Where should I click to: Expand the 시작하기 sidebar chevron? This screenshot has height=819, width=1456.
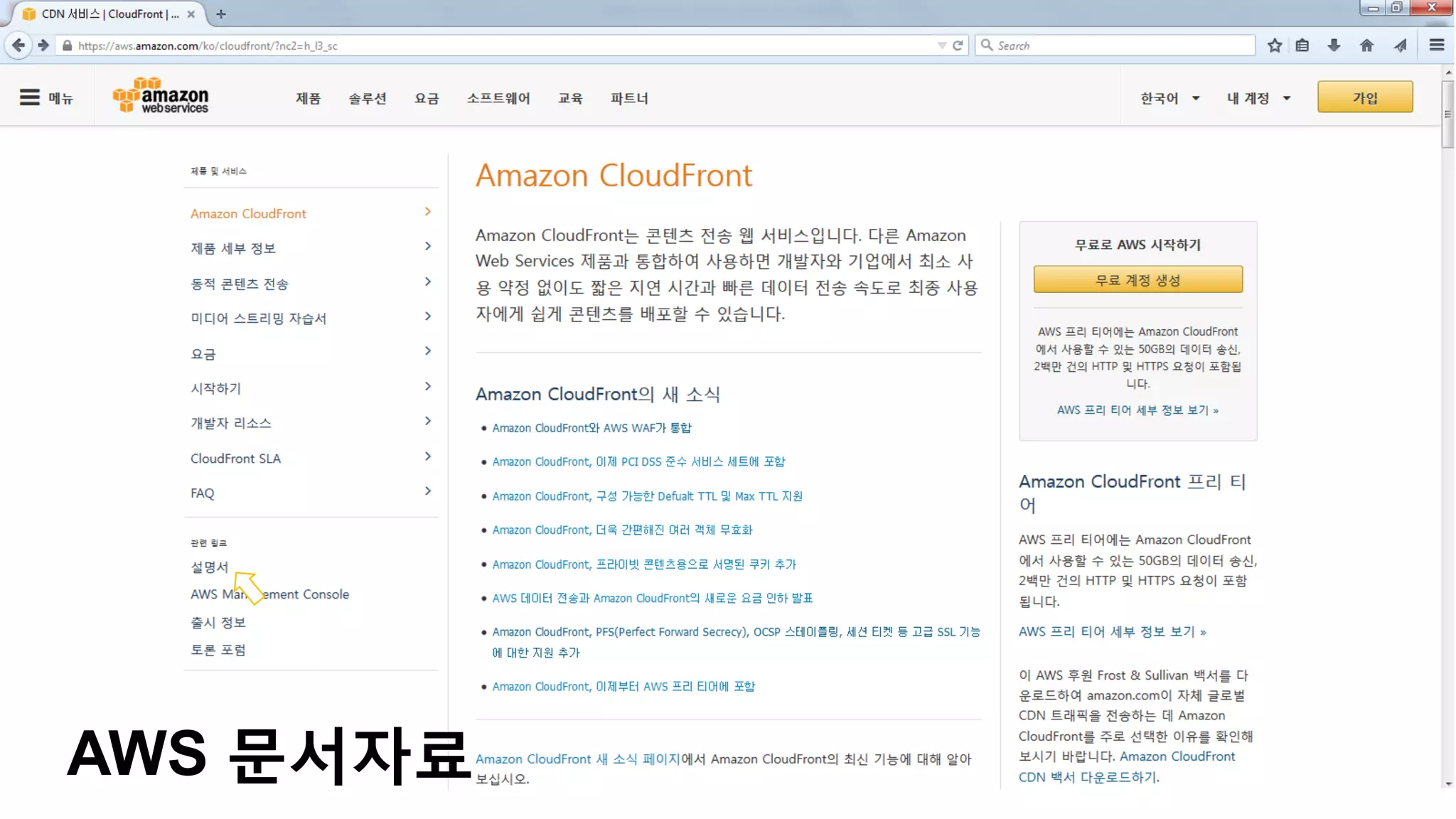tap(428, 386)
